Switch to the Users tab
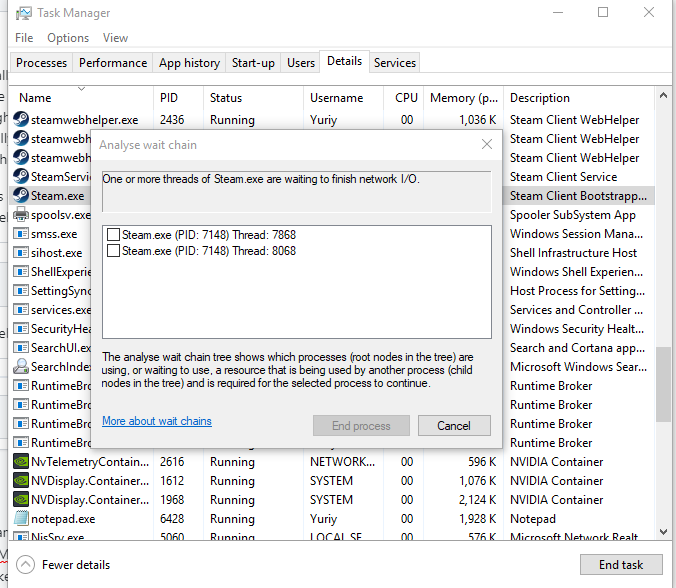The image size is (676, 588). point(301,63)
